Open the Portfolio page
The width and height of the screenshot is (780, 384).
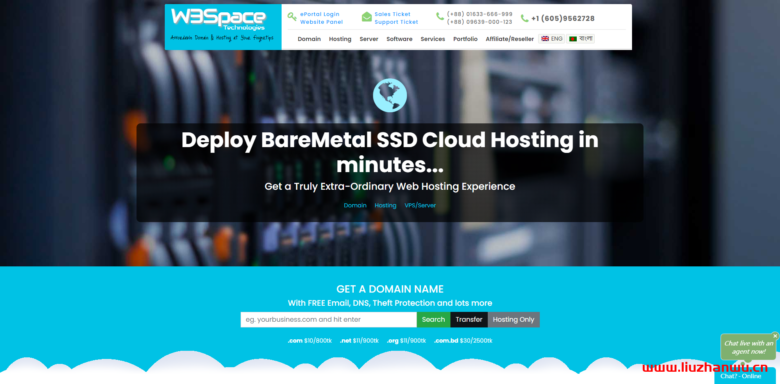point(465,39)
